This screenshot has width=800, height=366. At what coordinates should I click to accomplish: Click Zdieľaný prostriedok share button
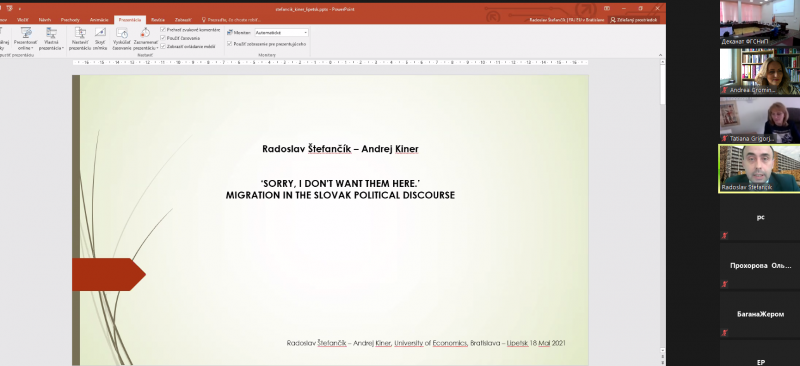[x=634, y=20]
